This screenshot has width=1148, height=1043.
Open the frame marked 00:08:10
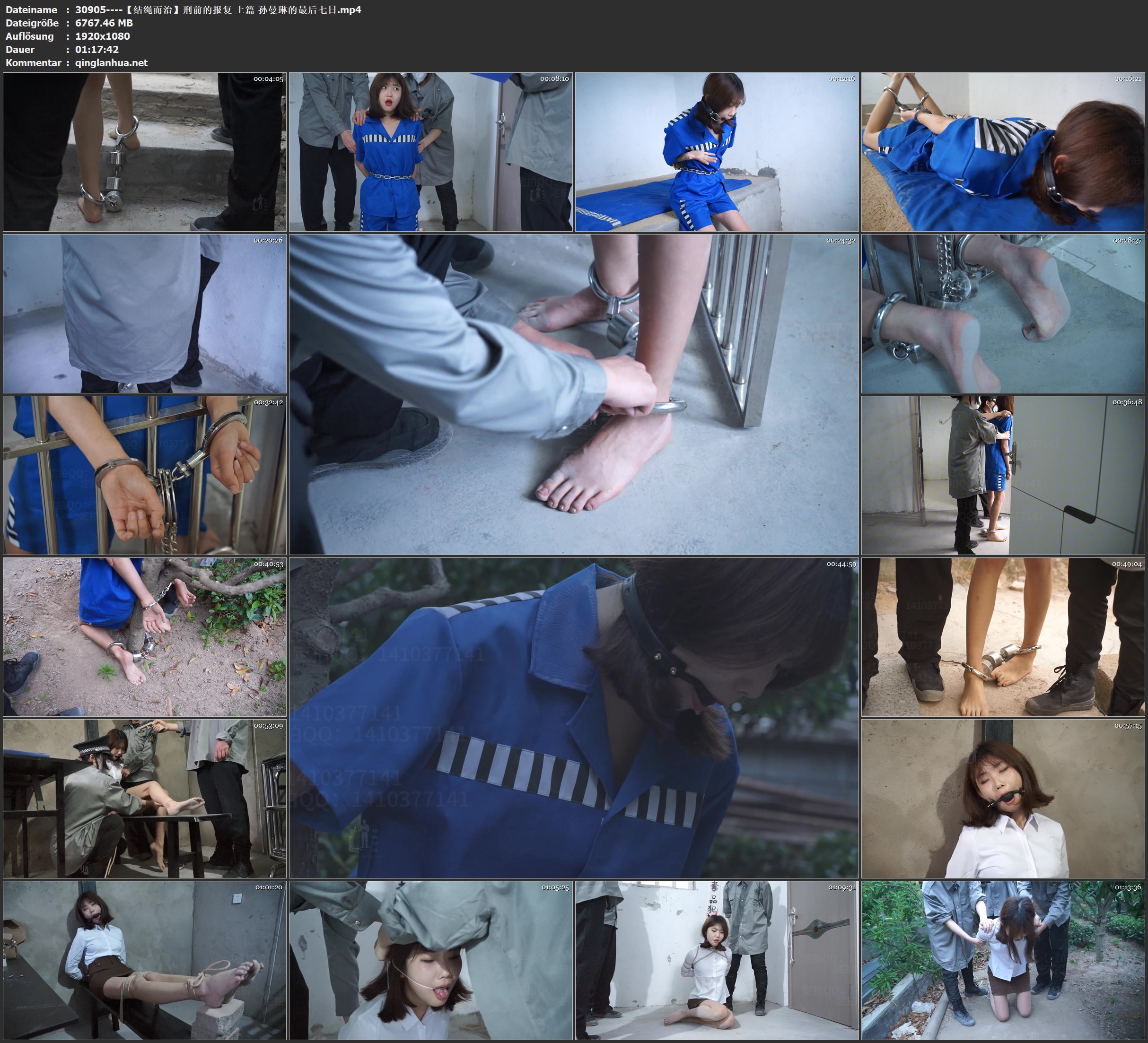[x=430, y=151]
